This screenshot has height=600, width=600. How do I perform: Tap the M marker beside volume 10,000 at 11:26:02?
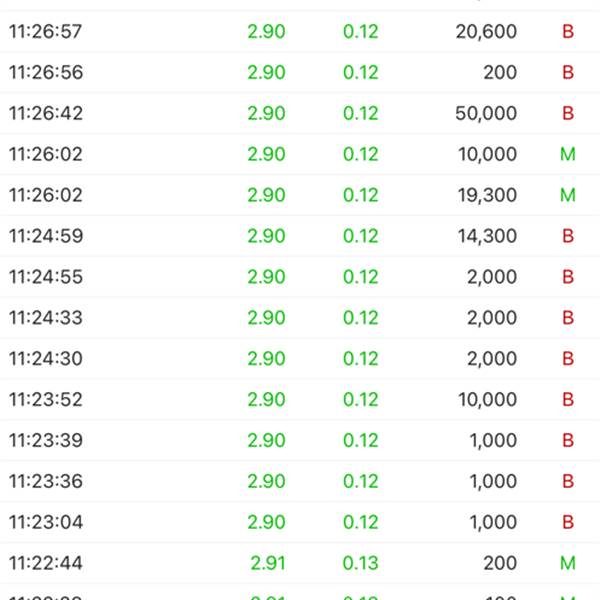[x=568, y=154]
